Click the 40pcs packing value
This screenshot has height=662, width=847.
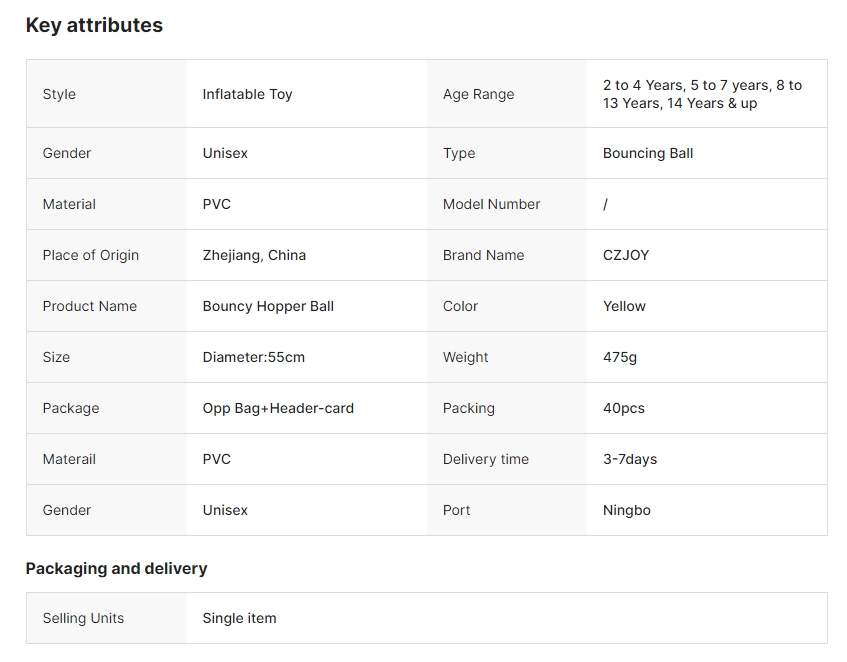coord(623,408)
